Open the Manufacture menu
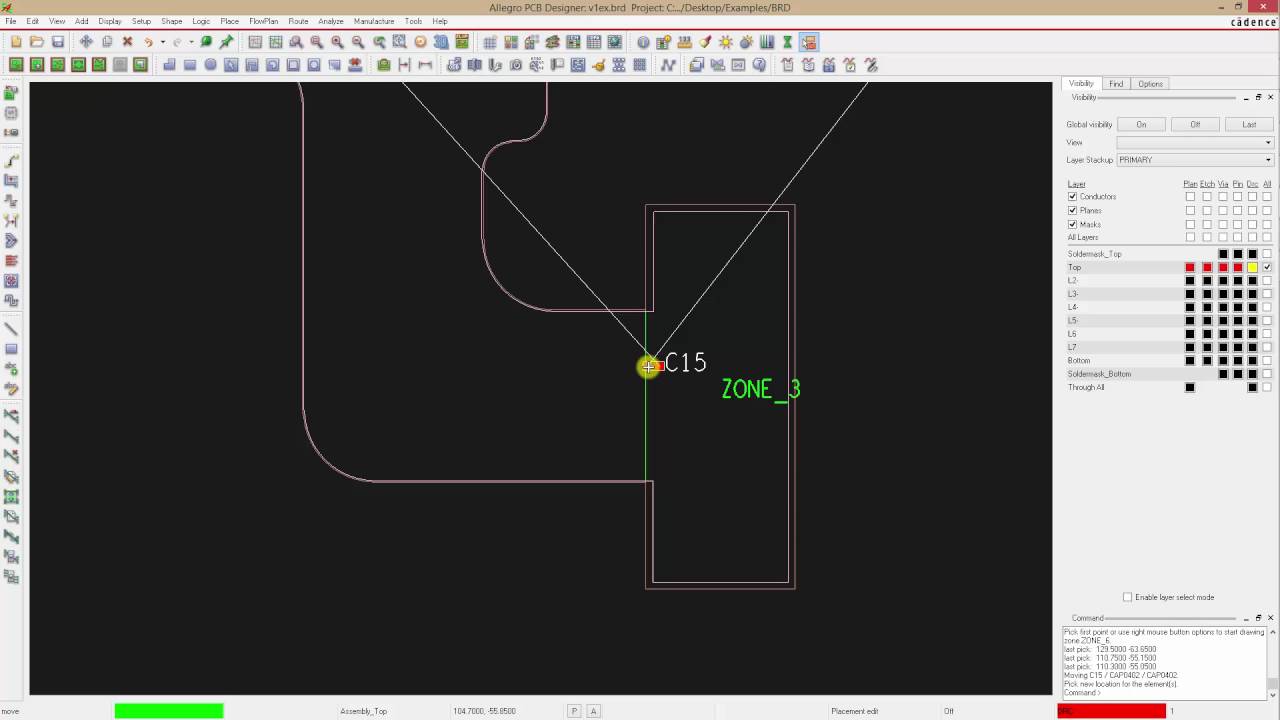This screenshot has width=1280, height=720. [x=374, y=21]
